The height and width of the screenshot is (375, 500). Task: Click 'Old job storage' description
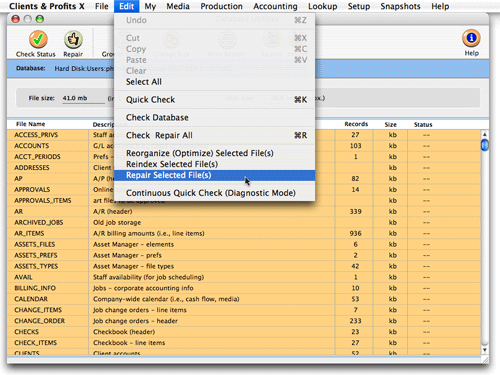point(117,222)
